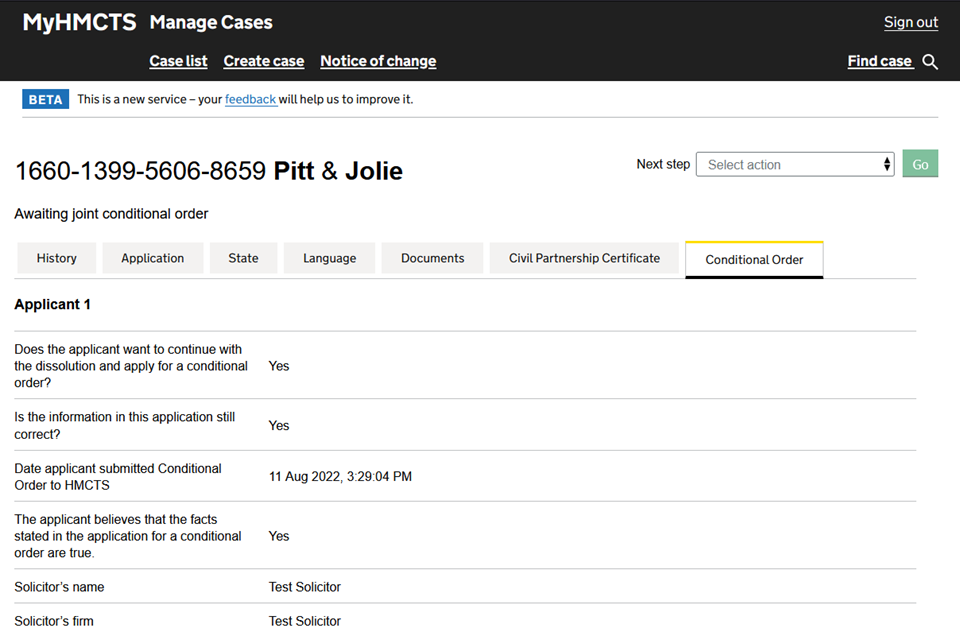Click the MyHMCTS logo
Image resolution: width=960 pixels, height=640 pixels.
[x=79, y=22]
